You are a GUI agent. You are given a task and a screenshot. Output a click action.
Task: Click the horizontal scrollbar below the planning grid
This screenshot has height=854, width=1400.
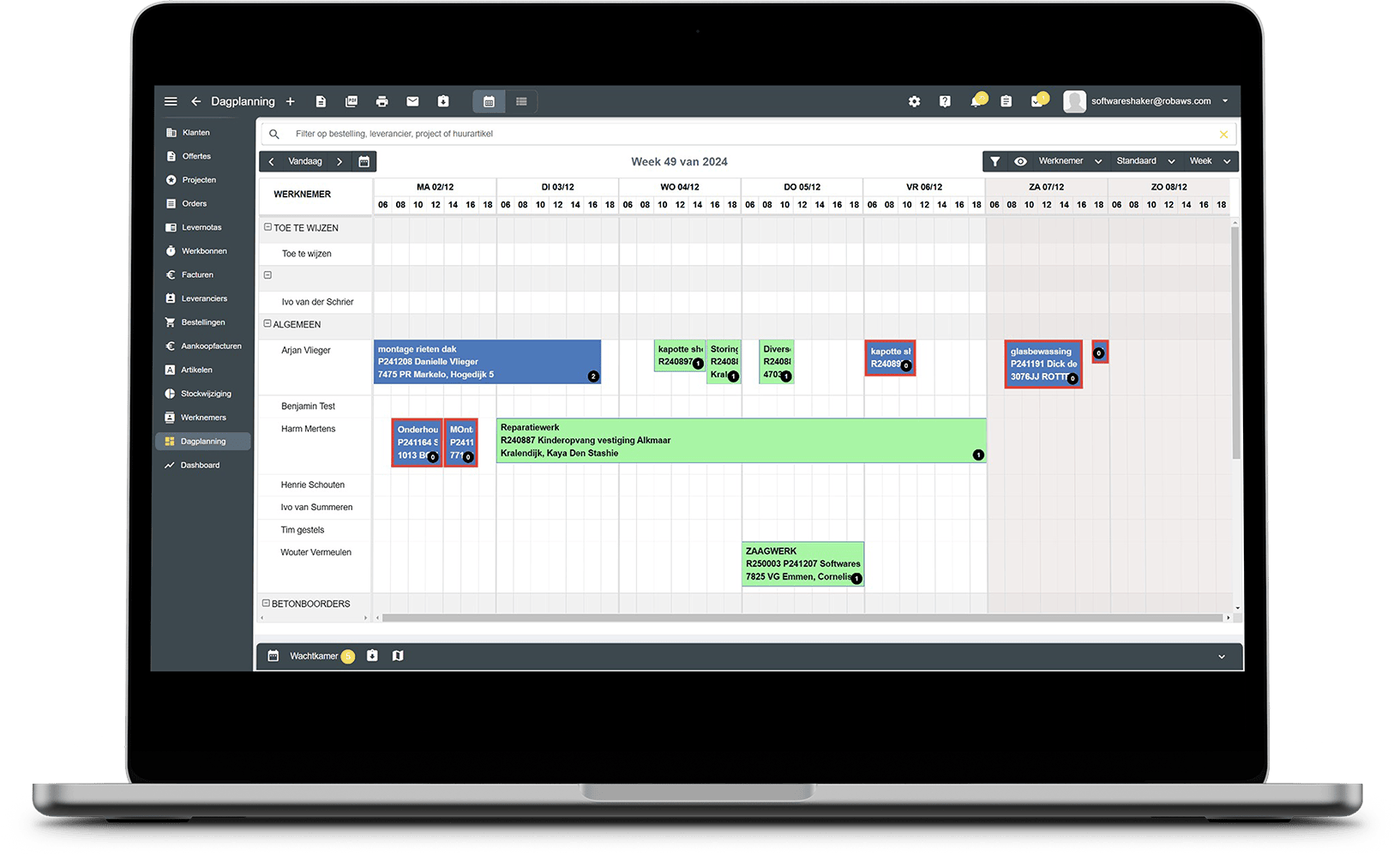(x=802, y=617)
